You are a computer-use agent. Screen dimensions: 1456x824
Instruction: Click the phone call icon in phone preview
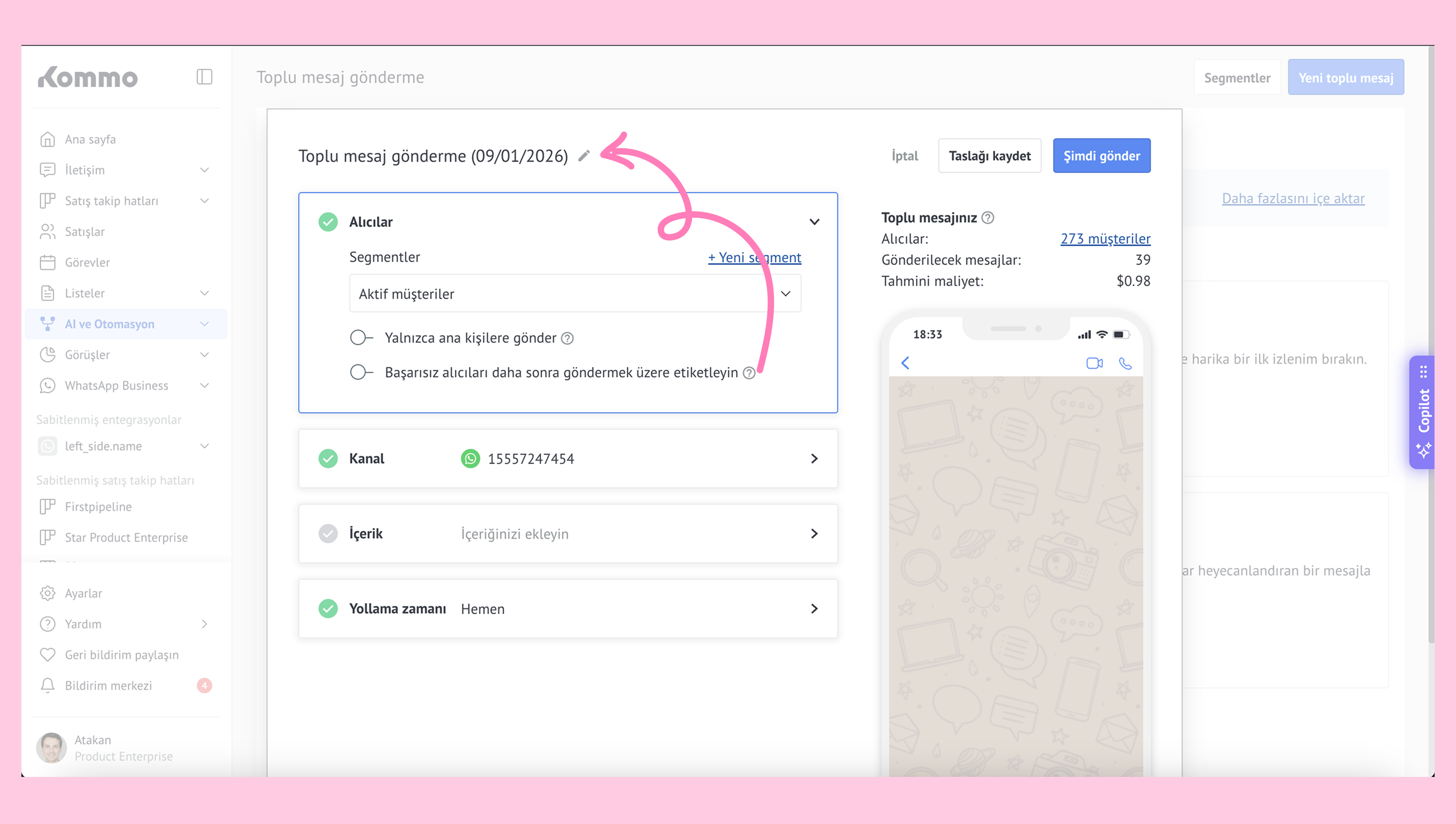pos(1125,363)
